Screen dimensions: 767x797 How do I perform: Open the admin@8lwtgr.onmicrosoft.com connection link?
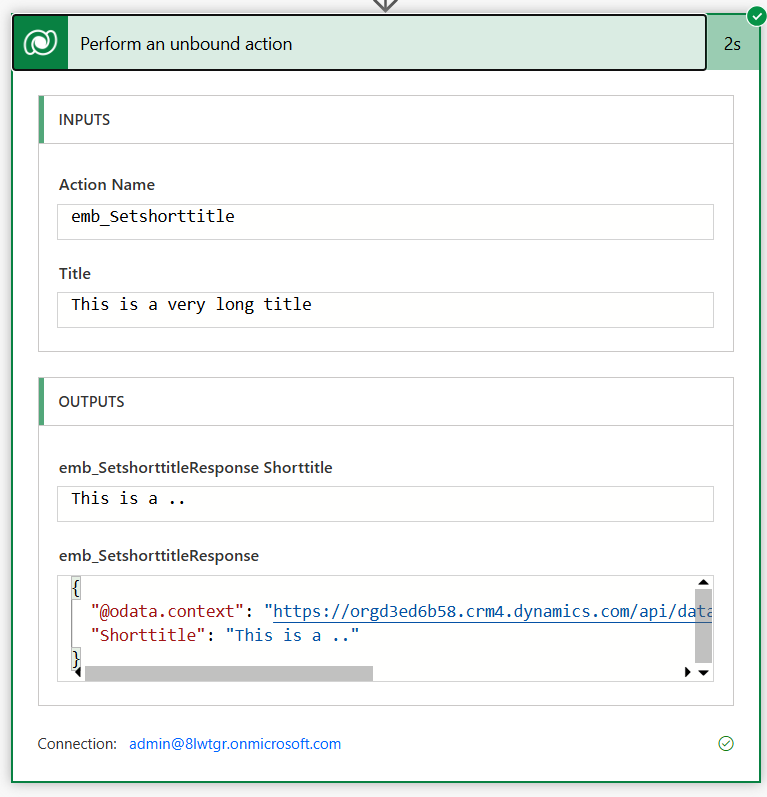pos(235,744)
